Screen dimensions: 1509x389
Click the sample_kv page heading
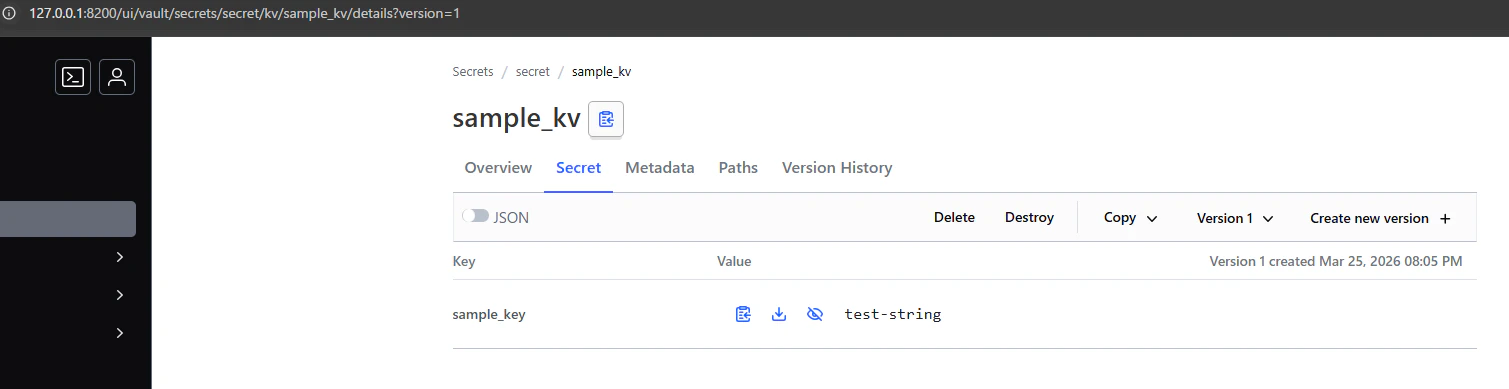pyautogui.click(x=516, y=118)
